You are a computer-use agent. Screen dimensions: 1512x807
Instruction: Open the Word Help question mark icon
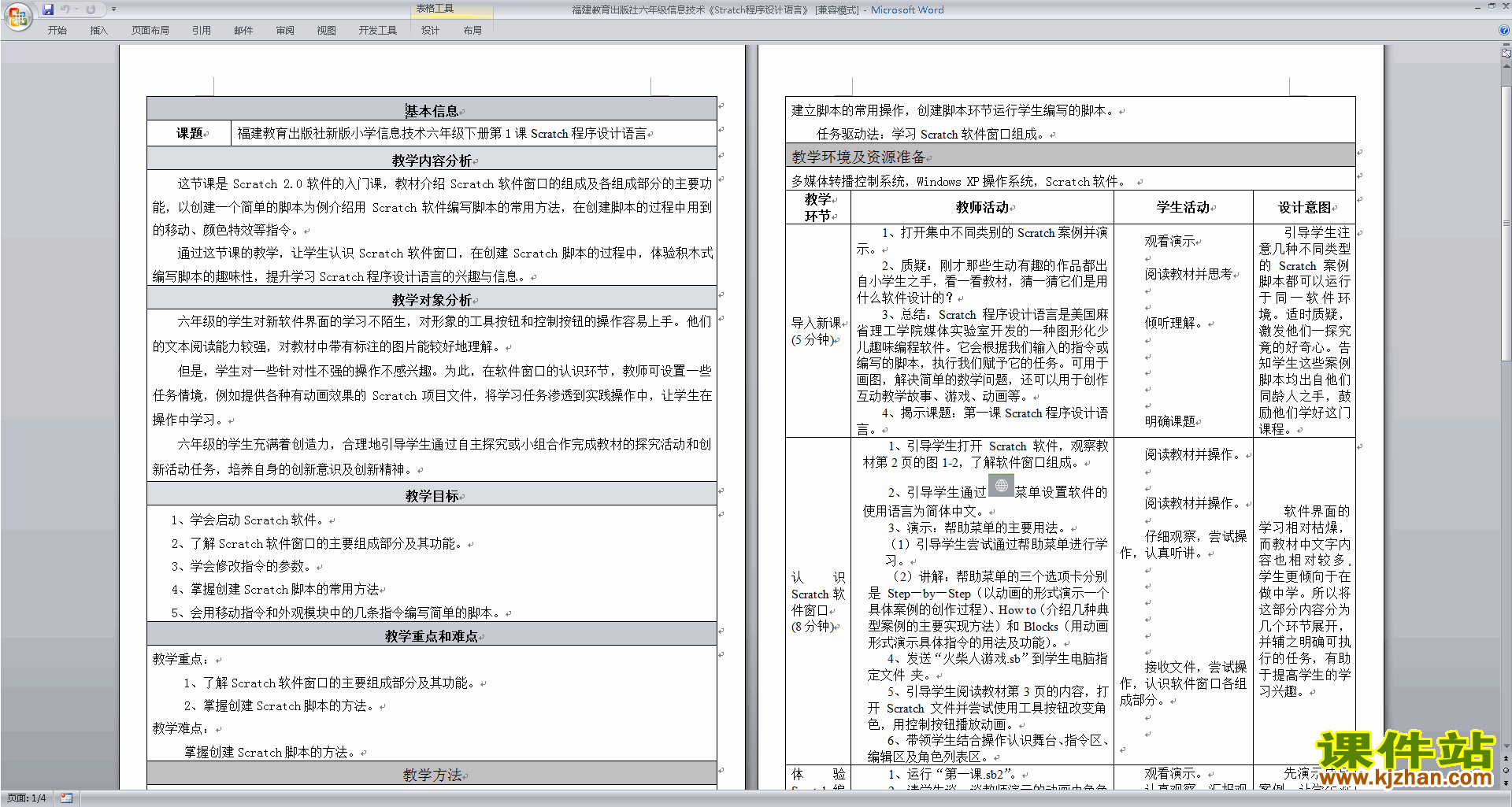[1504, 30]
